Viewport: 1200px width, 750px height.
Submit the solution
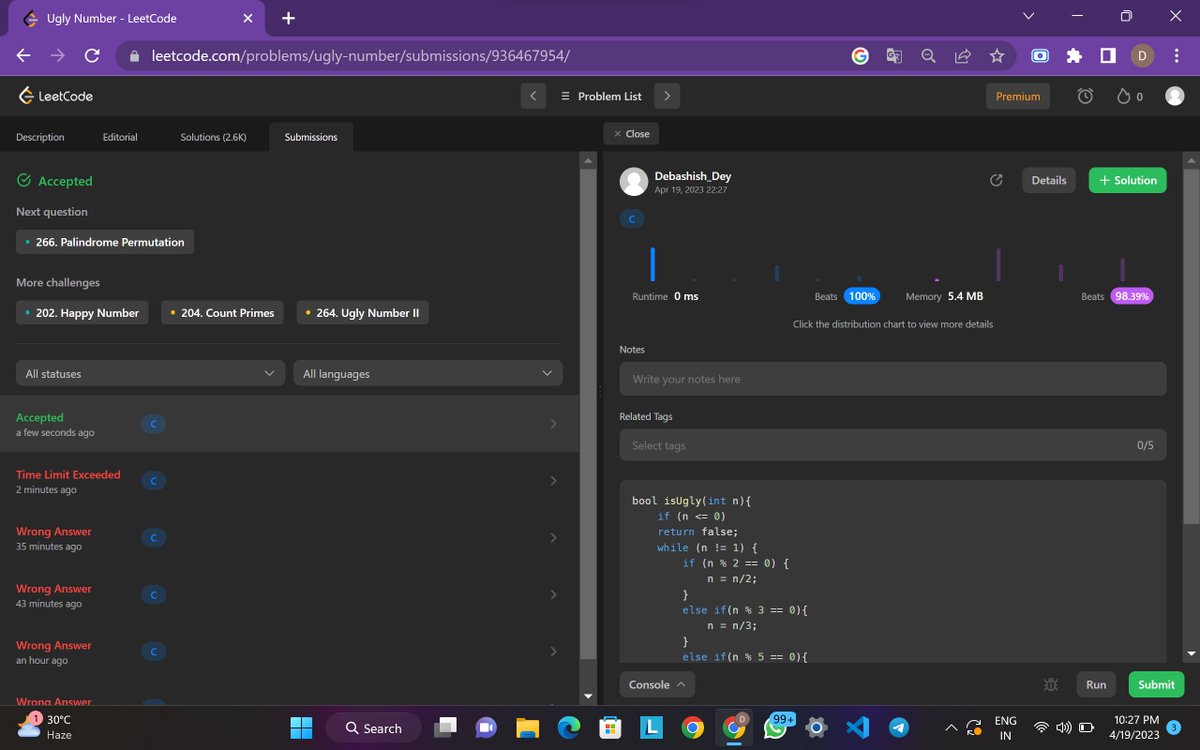1156,685
